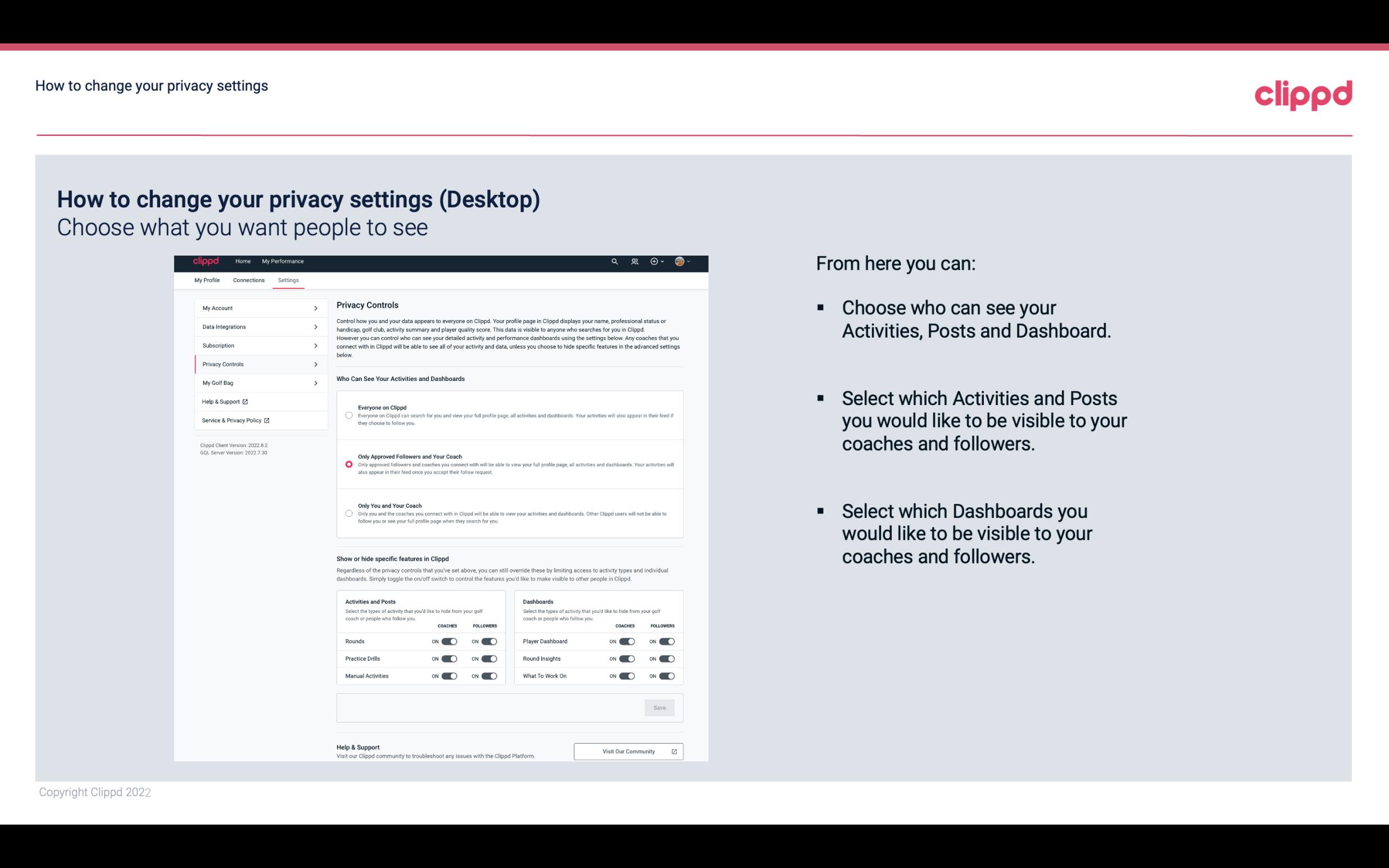Click the Clippd home icon
This screenshot has height=868, width=1389.
(x=206, y=261)
